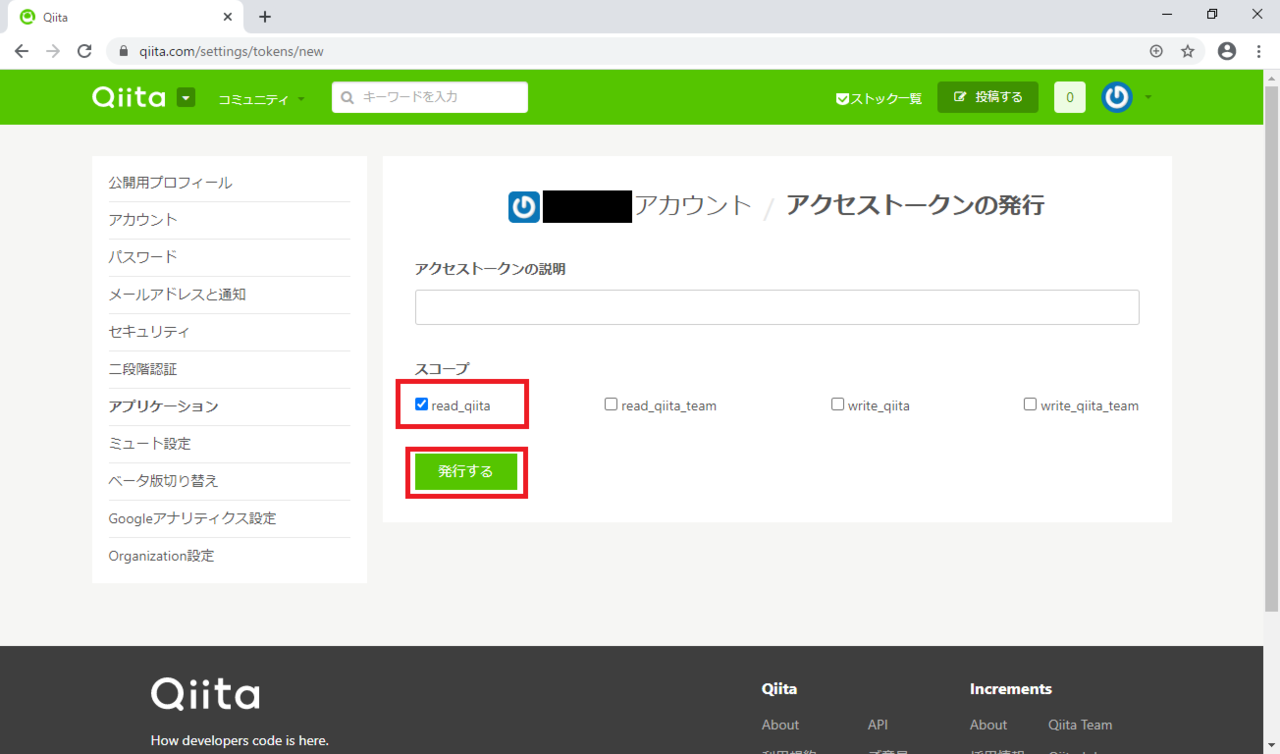Image resolution: width=1280 pixels, height=754 pixels.
Task: Click the 発行する button
Action: pos(466,472)
